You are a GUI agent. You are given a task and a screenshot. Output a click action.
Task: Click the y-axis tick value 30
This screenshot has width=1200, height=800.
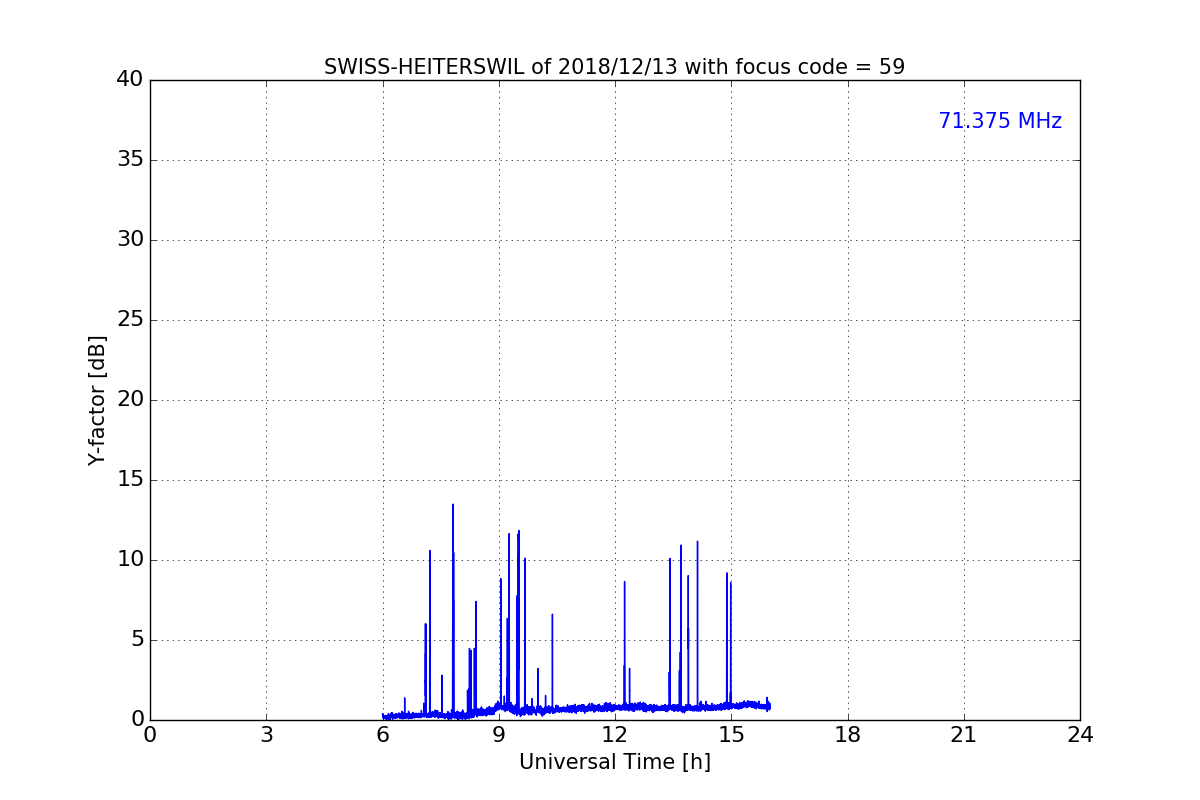pos(130,240)
